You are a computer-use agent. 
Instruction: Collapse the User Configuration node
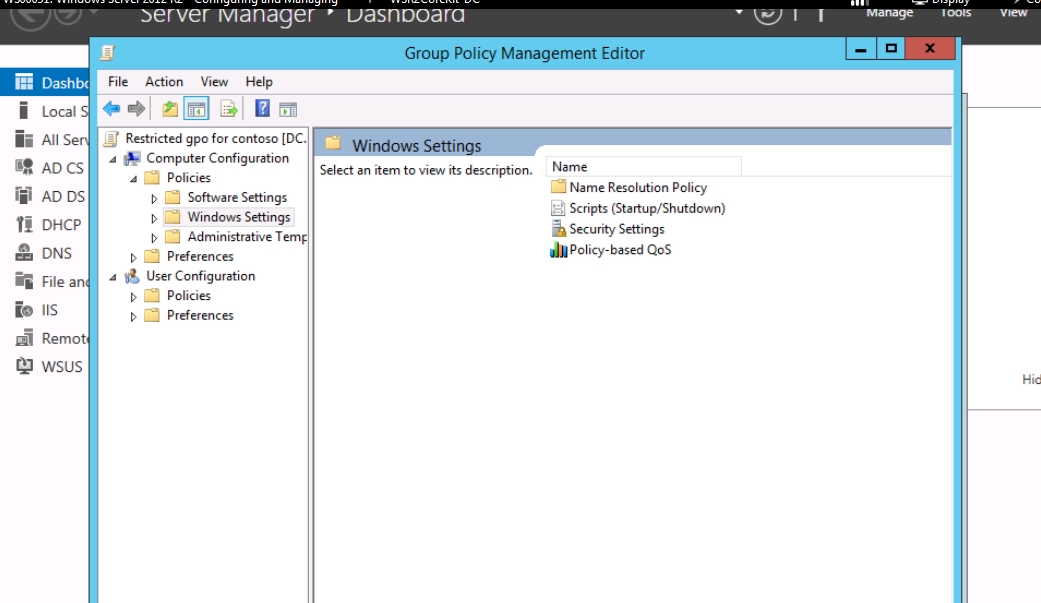[113, 276]
